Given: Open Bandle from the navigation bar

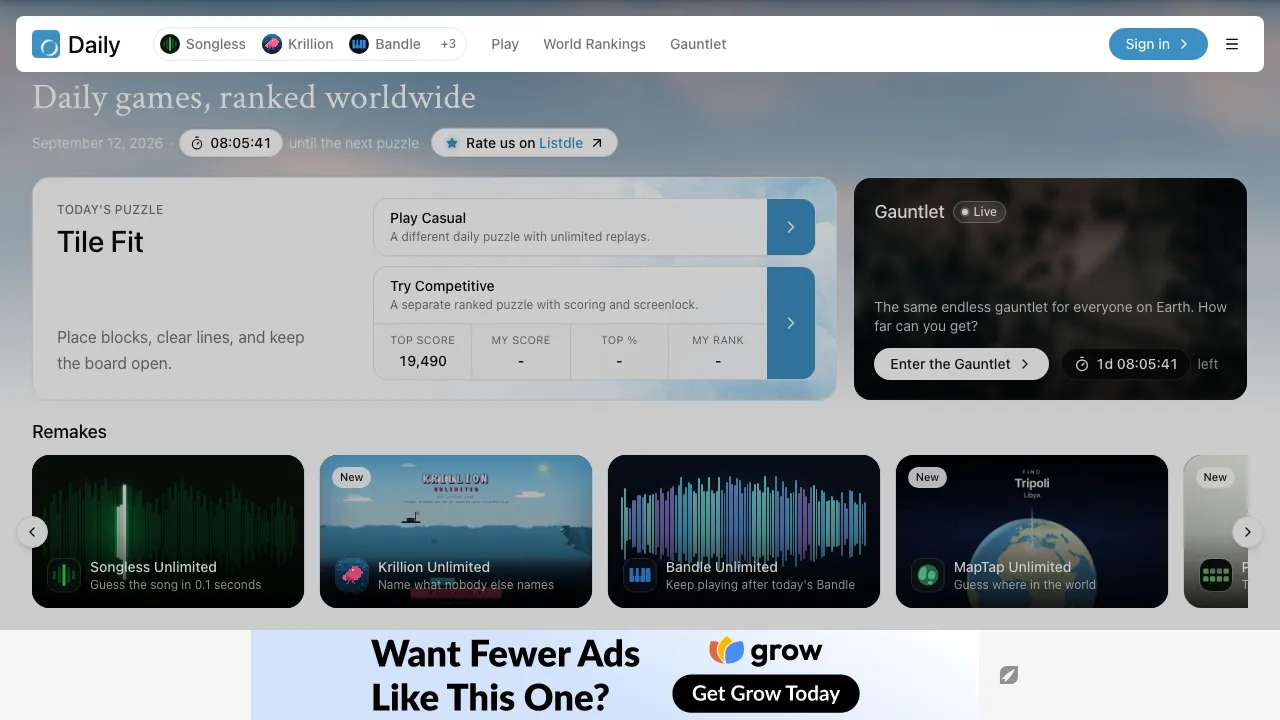Looking at the screenshot, I should click(x=385, y=44).
